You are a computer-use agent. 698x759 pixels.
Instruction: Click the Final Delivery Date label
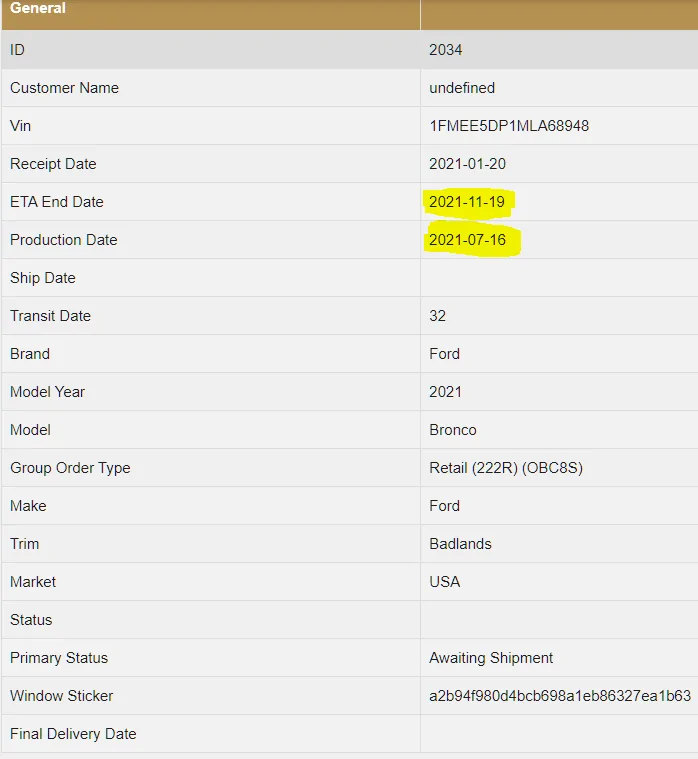pos(73,734)
